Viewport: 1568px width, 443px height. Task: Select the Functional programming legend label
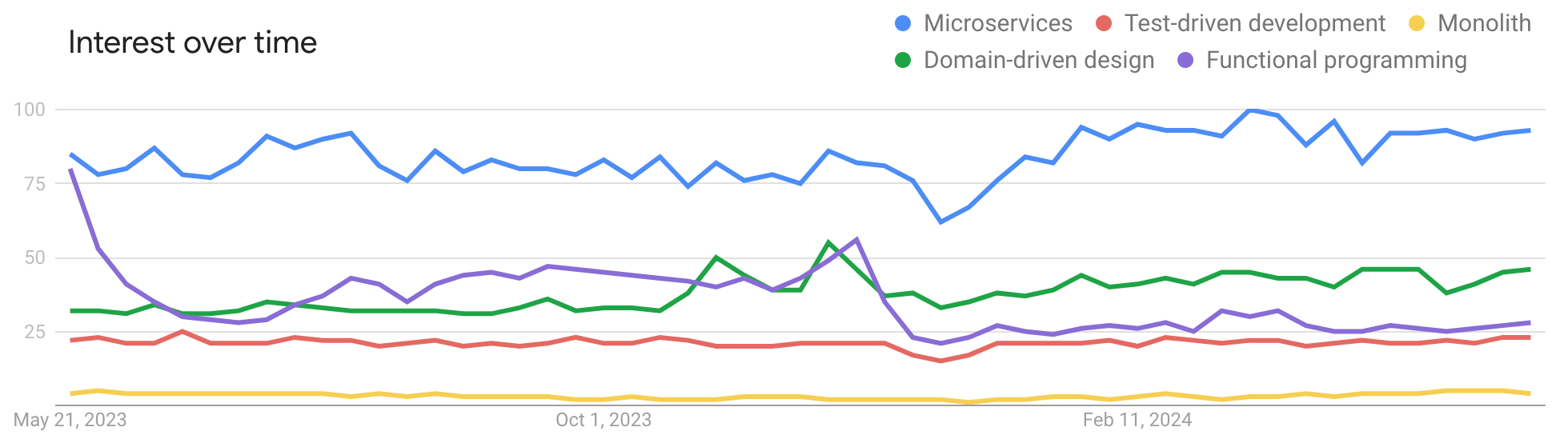coord(1336,61)
